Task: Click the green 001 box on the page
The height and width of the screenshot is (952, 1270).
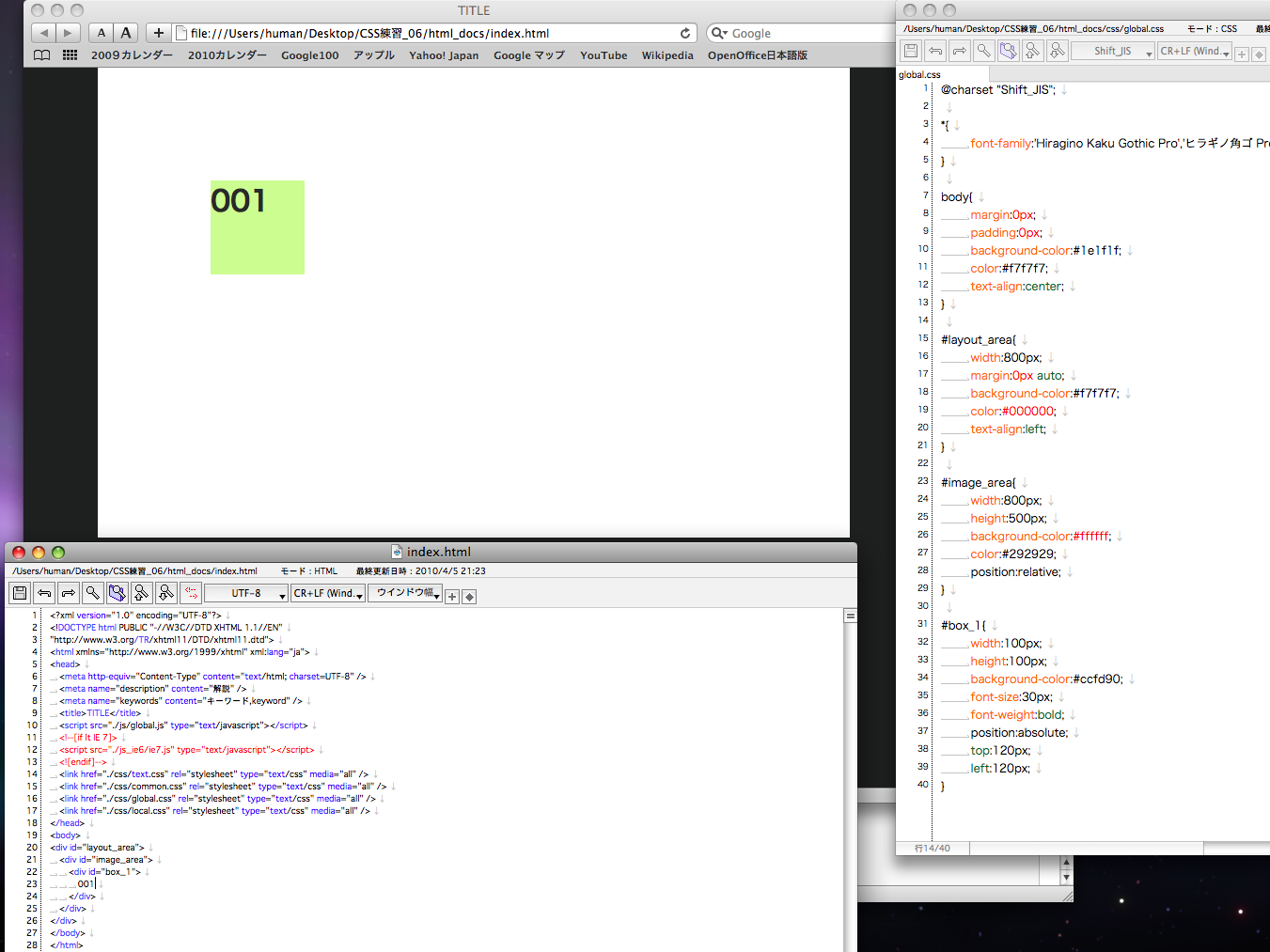Action: point(258,227)
